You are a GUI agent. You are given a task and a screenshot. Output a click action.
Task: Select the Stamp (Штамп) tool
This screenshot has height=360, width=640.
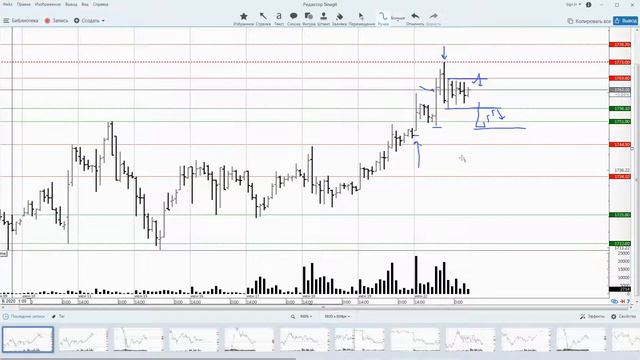(x=323, y=19)
